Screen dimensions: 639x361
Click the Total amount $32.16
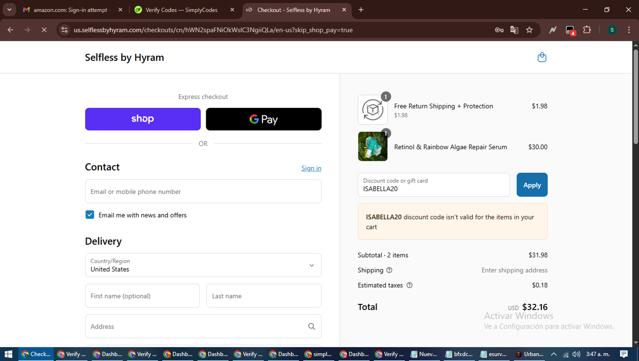coord(535,307)
